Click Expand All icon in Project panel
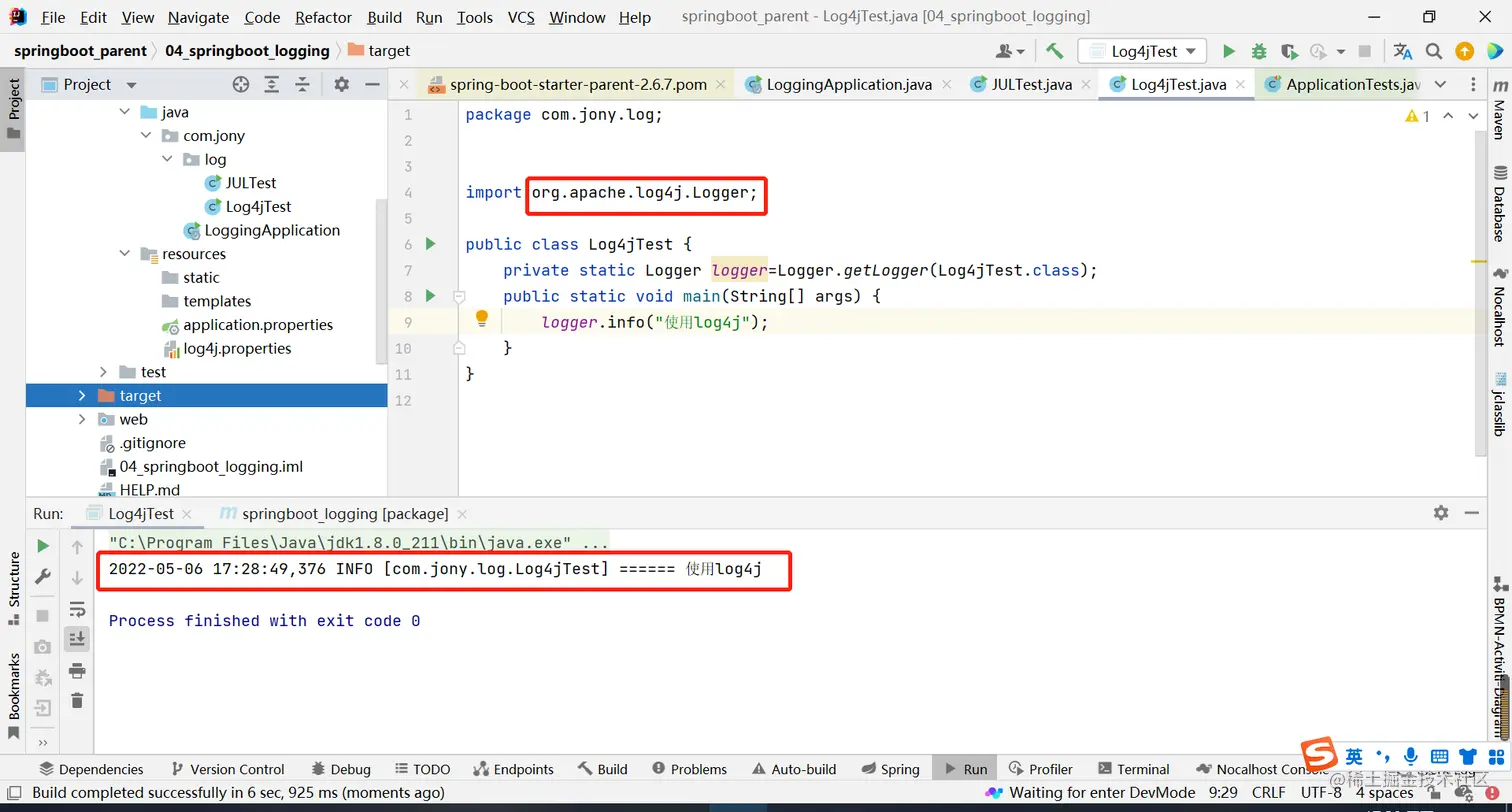This screenshot has height=812, width=1512. tap(271, 85)
